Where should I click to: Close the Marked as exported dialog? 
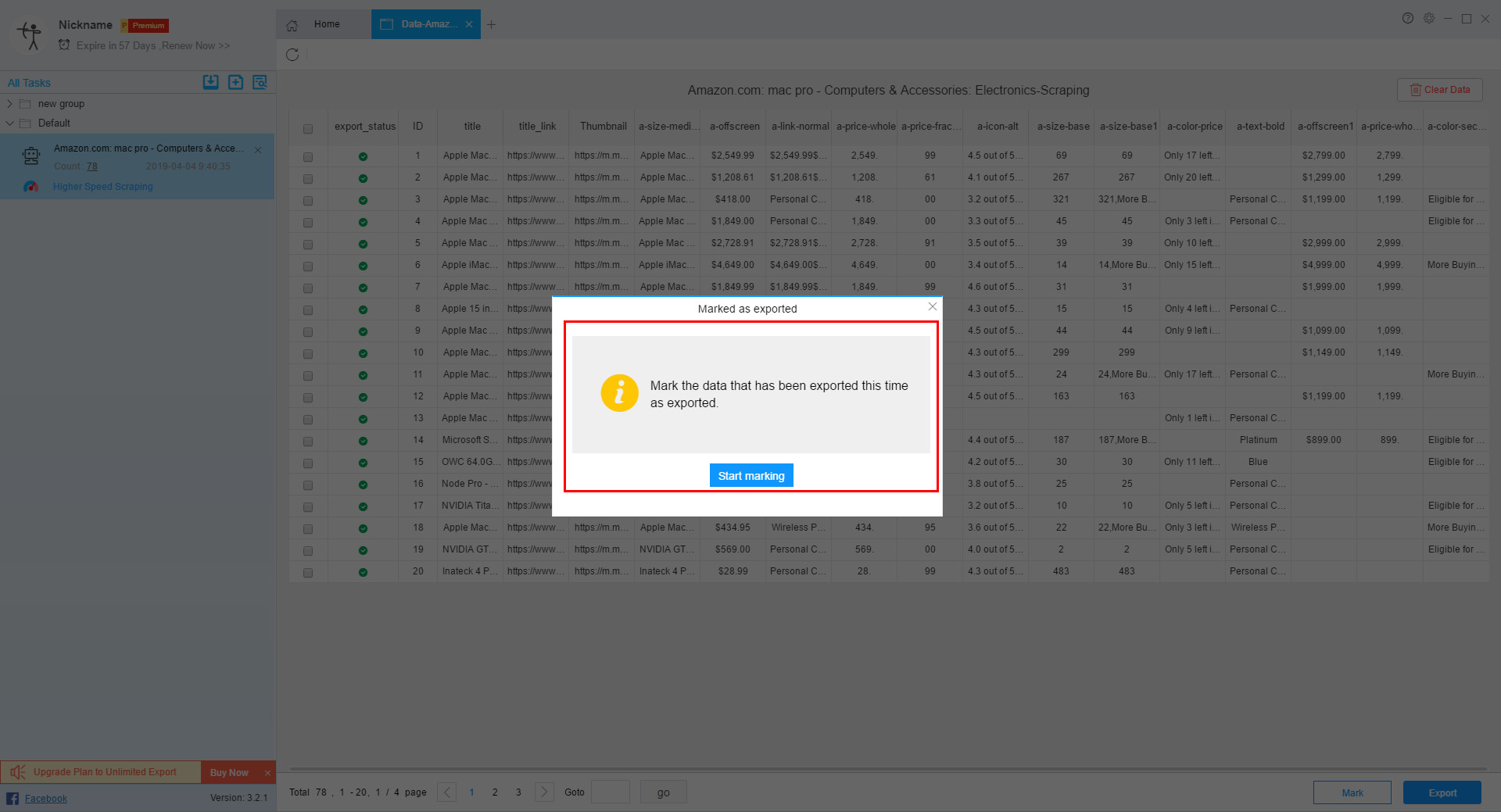pos(932,307)
